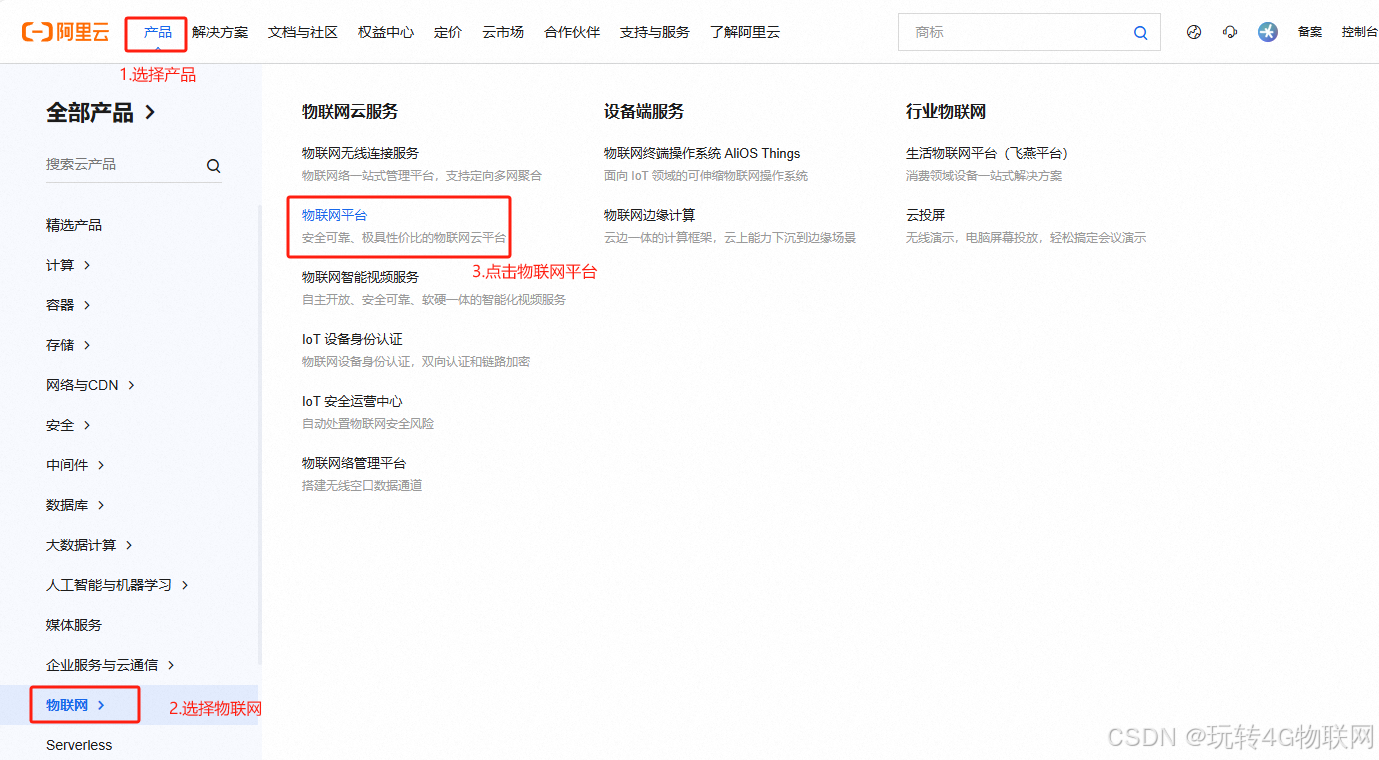The height and width of the screenshot is (760, 1379).
Task: Expand the 企业服务与云通信 category
Action: click(110, 665)
